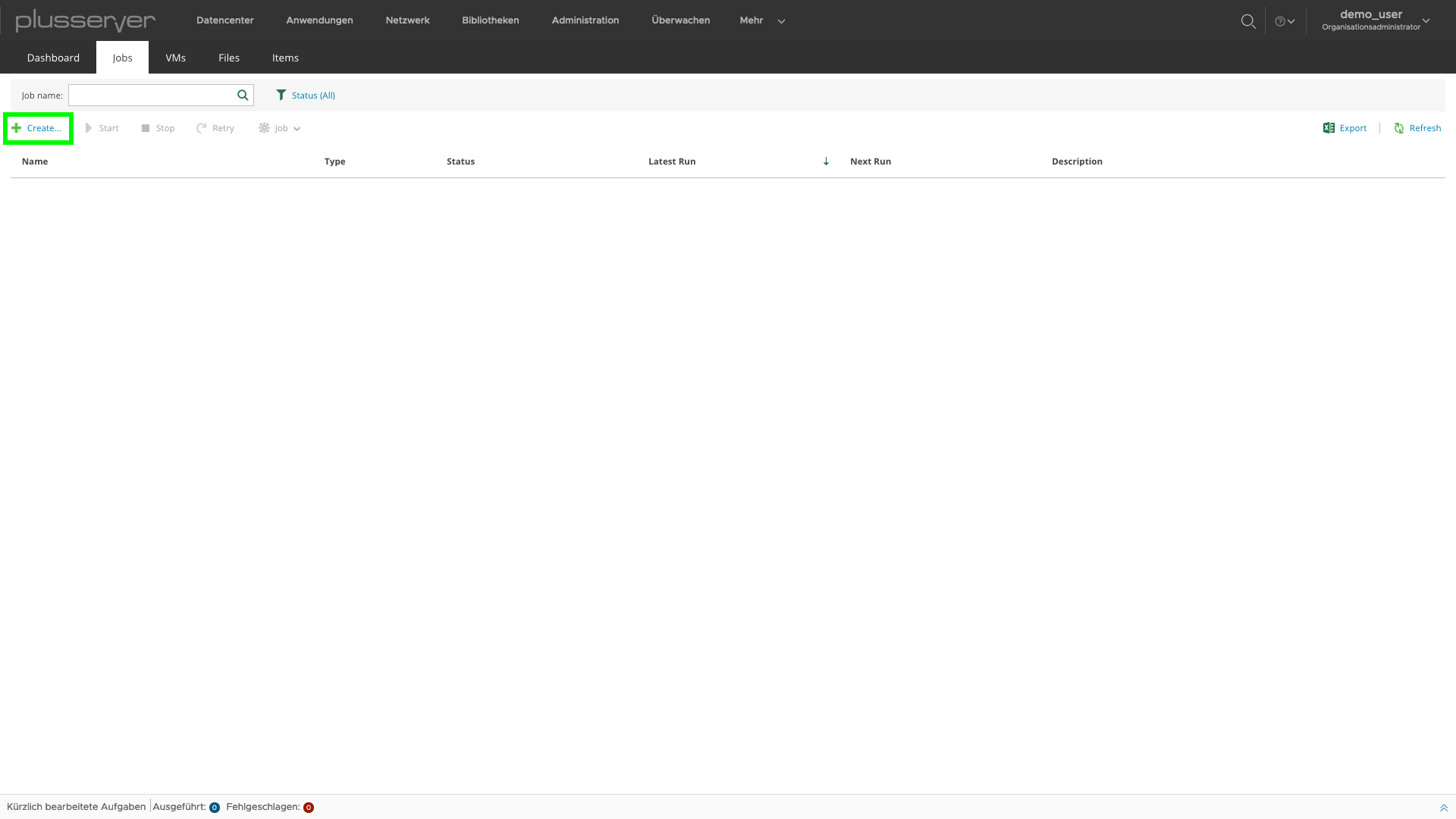
Task: Click the Job settings gear icon
Action: (264, 128)
